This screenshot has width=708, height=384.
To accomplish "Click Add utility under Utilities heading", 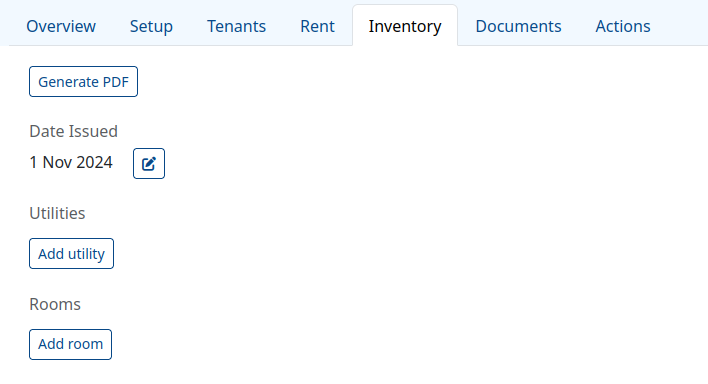I will (x=71, y=254).
